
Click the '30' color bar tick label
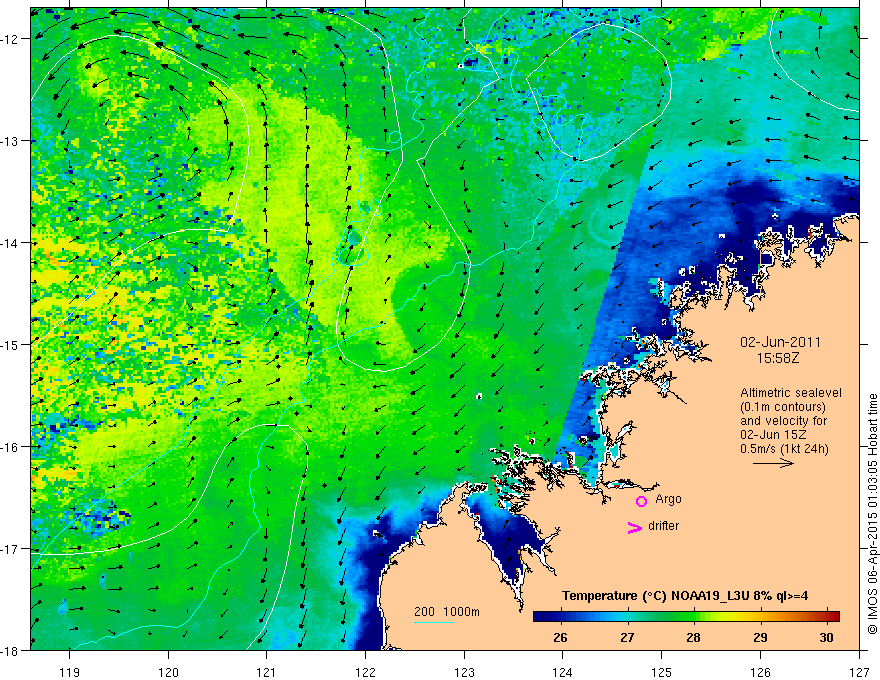(x=826, y=638)
